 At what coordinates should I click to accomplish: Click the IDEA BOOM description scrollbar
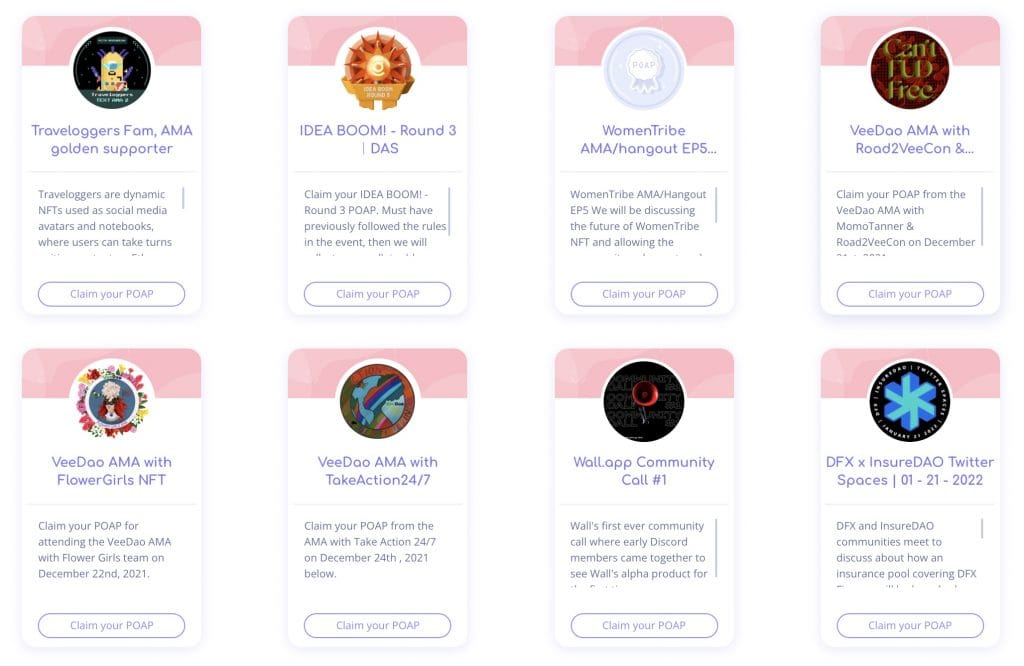click(449, 211)
